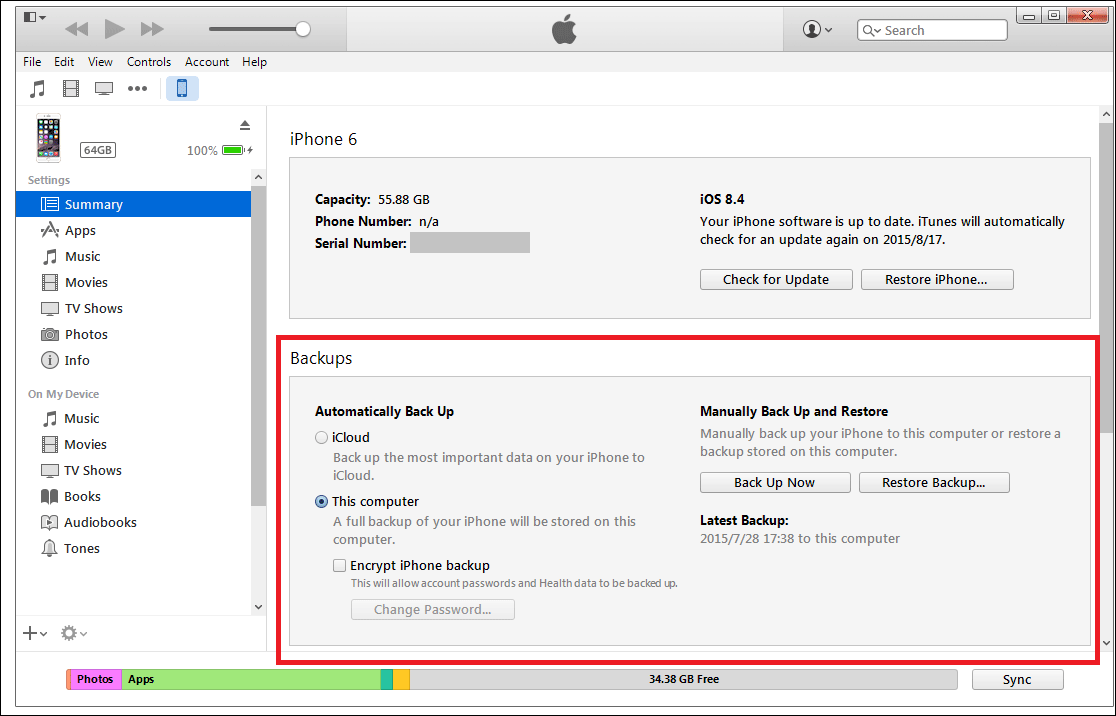Open the Edit menu
The height and width of the screenshot is (716, 1116).
[64, 62]
